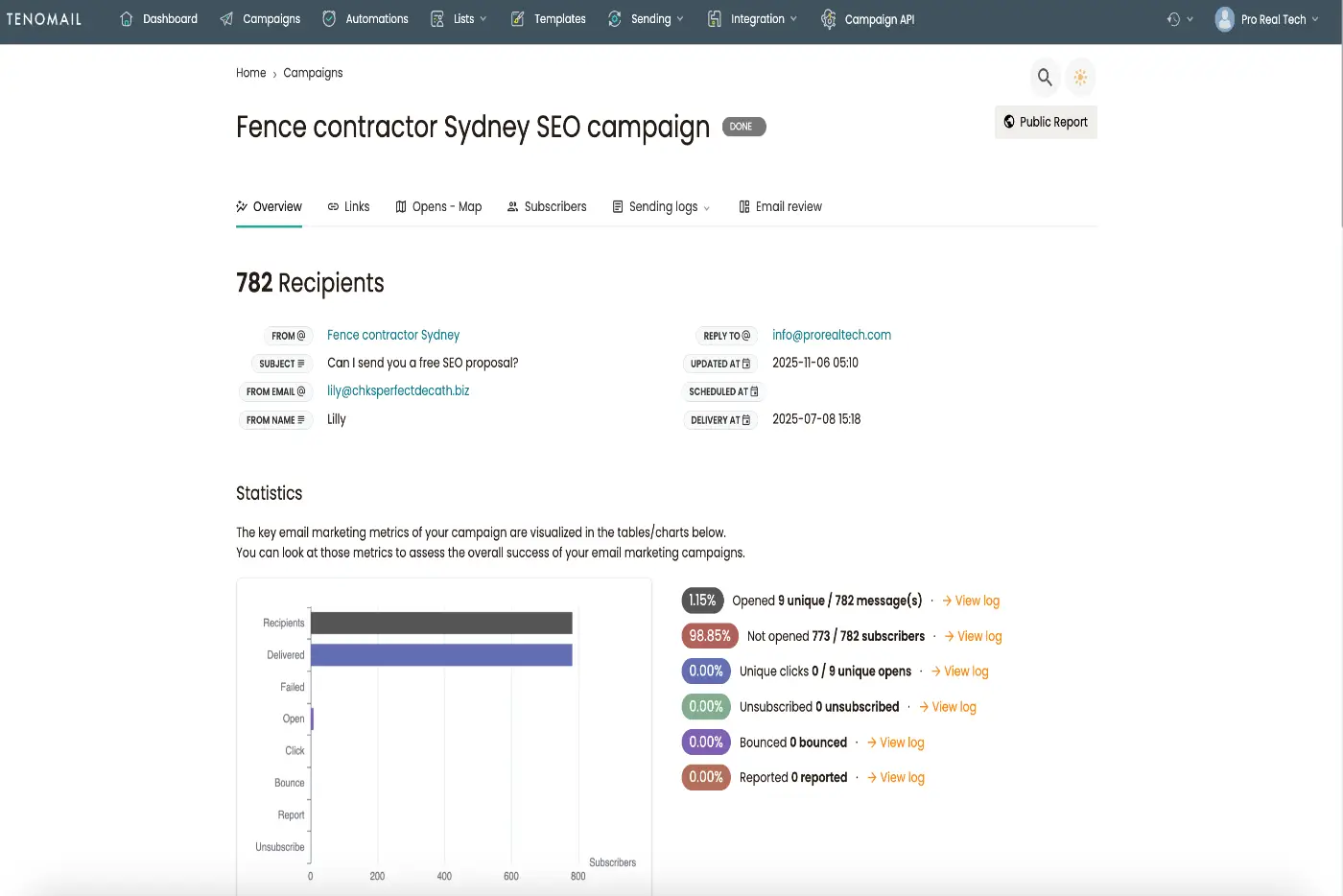View log for Reported
Image resolution: width=1343 pixels, height=896 pixels.
[x=896, y=778]
